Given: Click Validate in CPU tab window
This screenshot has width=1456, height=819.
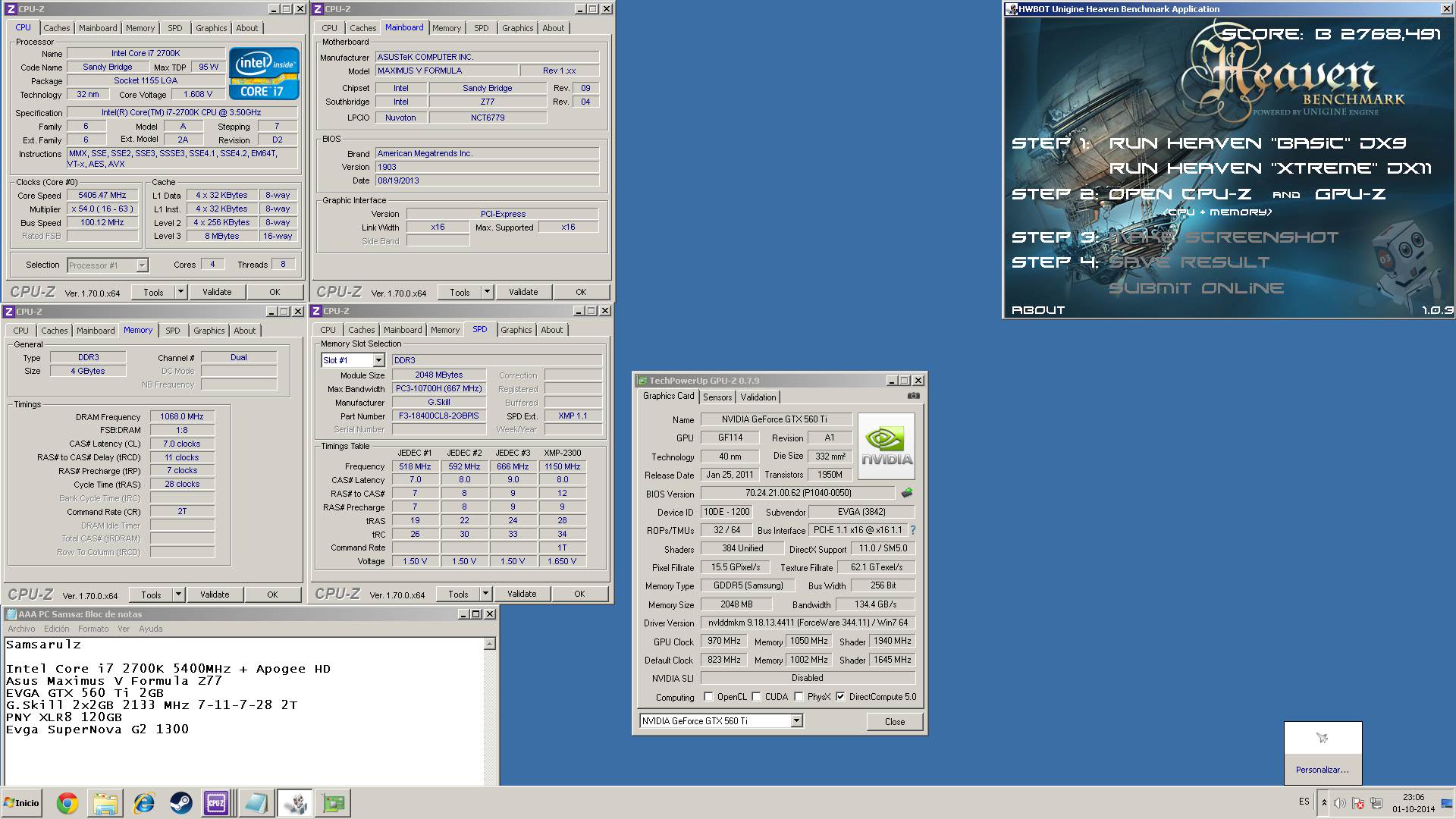Looking at the screenshot, I should coord(217,292).
